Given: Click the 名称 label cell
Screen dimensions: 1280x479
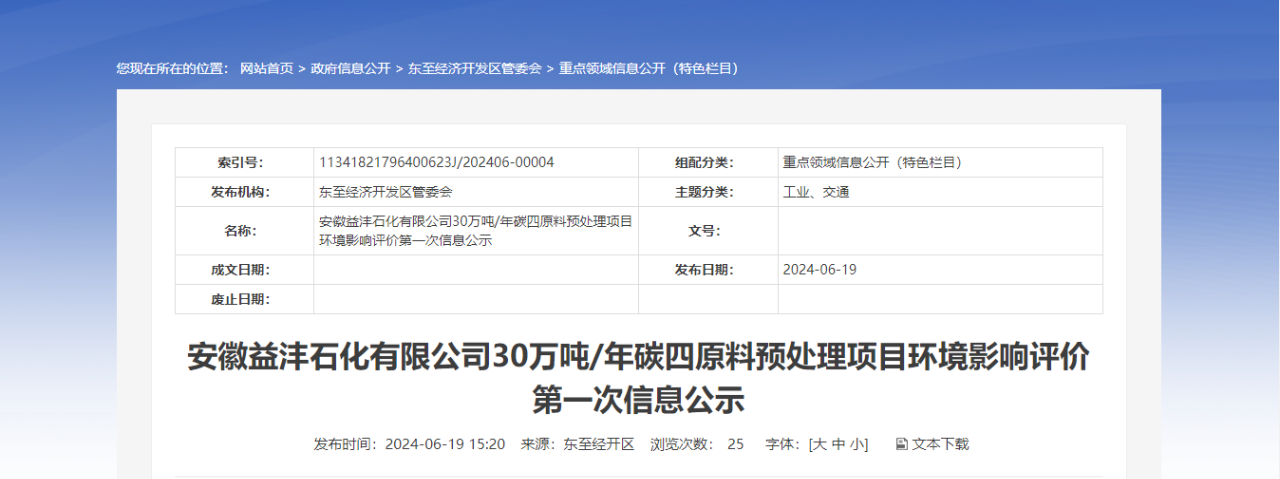Looking at the screenshot, I should tap(245, 231).
